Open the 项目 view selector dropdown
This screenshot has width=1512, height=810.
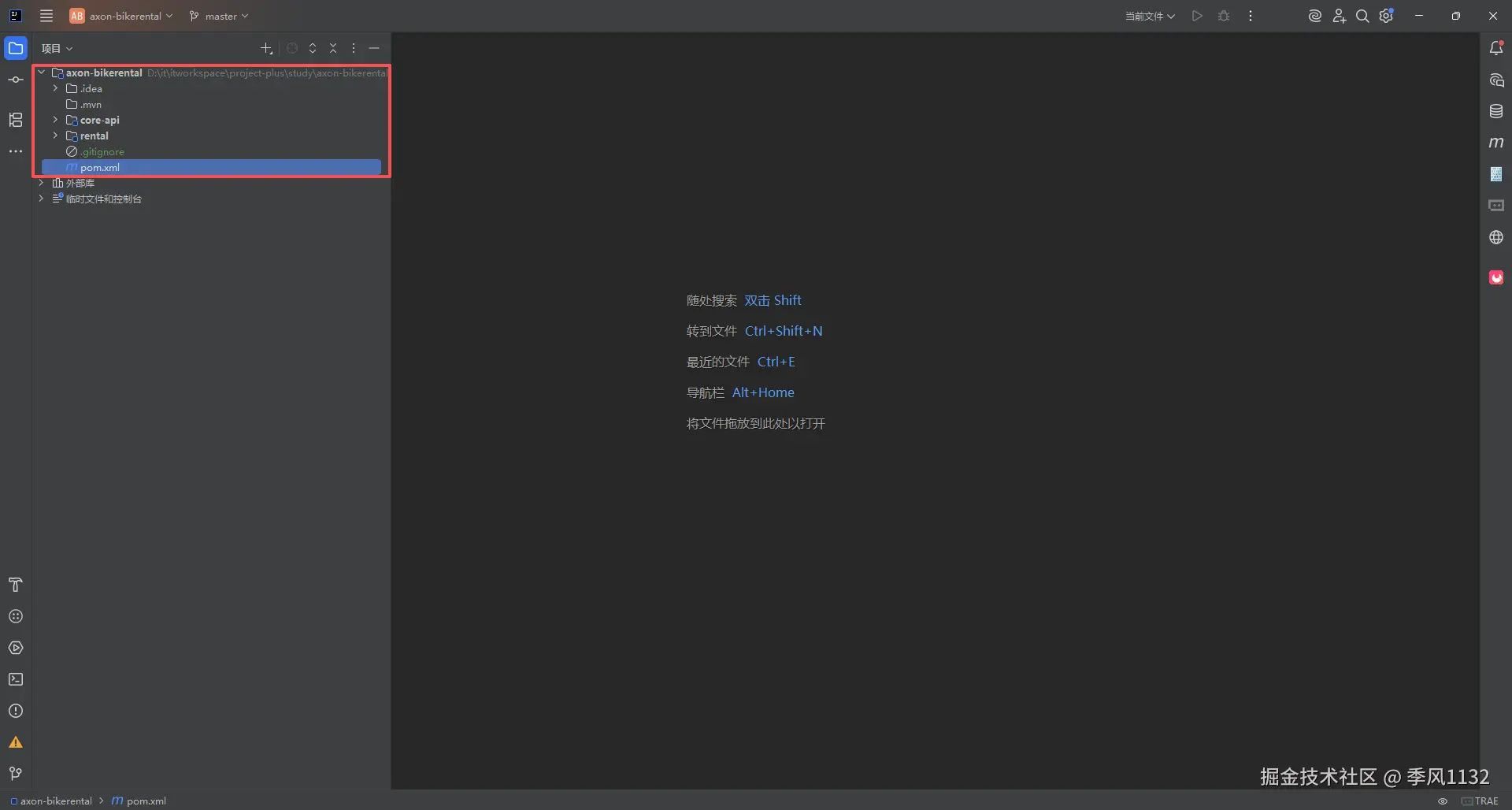pyautogui.click(x=57, y=48)
